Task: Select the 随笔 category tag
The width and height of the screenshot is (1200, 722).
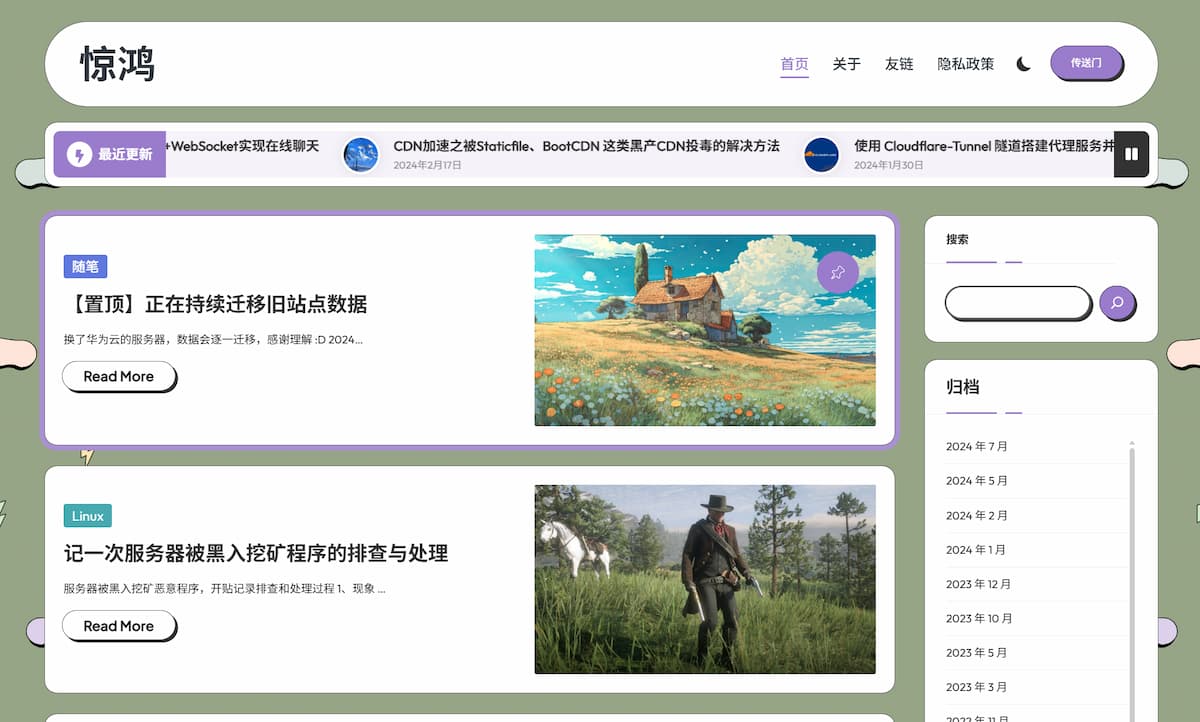Action: click(85, 267)
